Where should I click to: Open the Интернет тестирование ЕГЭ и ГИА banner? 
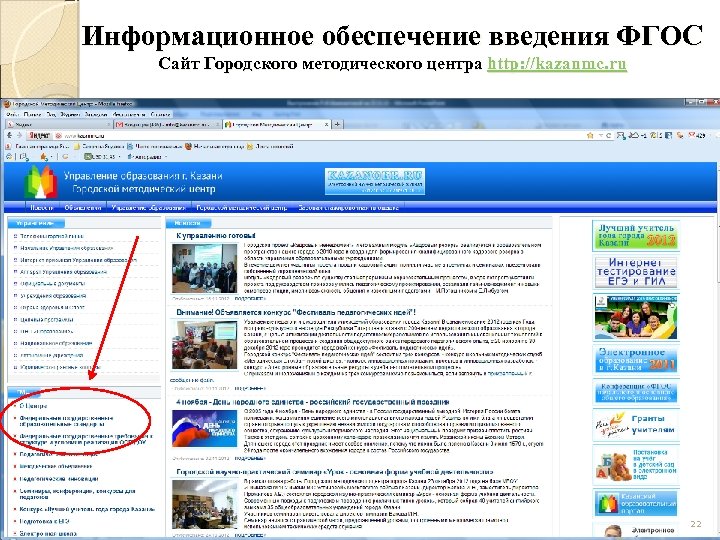tap(636, 272)
